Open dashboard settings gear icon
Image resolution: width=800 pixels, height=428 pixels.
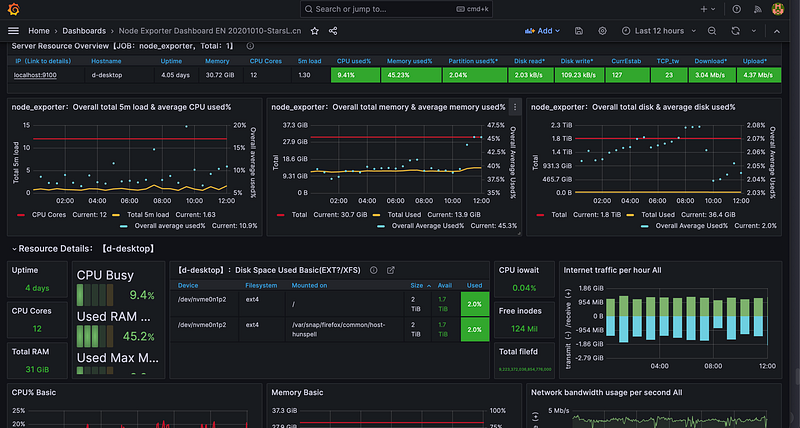point(603,31)
